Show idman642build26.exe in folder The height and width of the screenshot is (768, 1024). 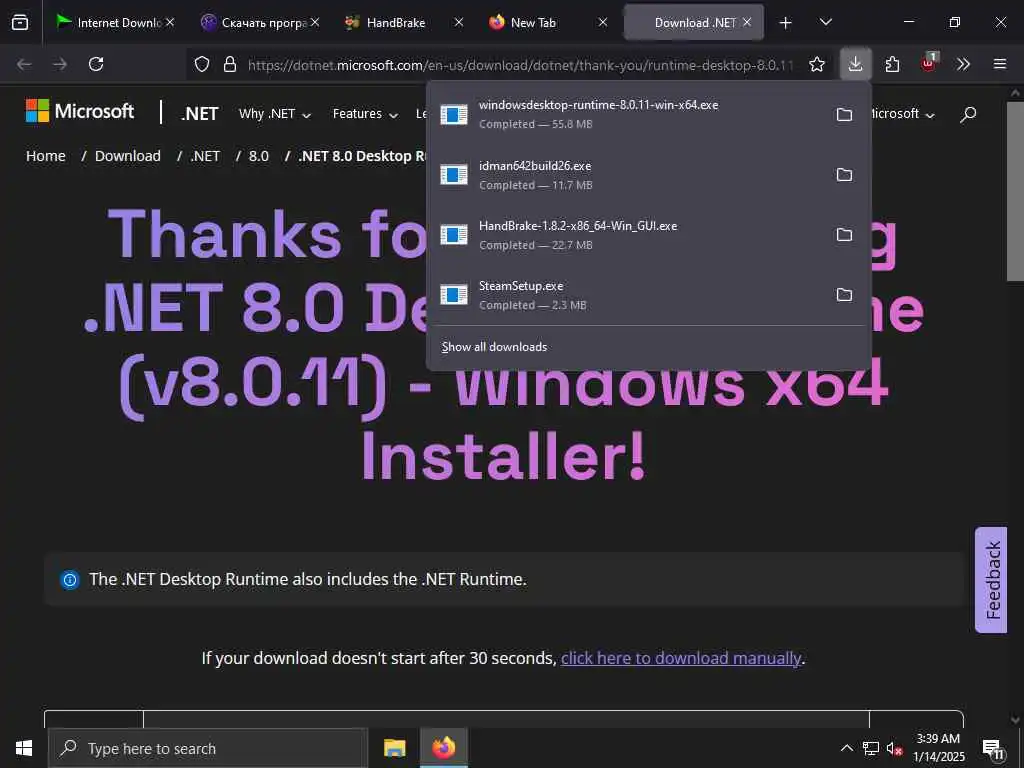(x=844, y=174)
